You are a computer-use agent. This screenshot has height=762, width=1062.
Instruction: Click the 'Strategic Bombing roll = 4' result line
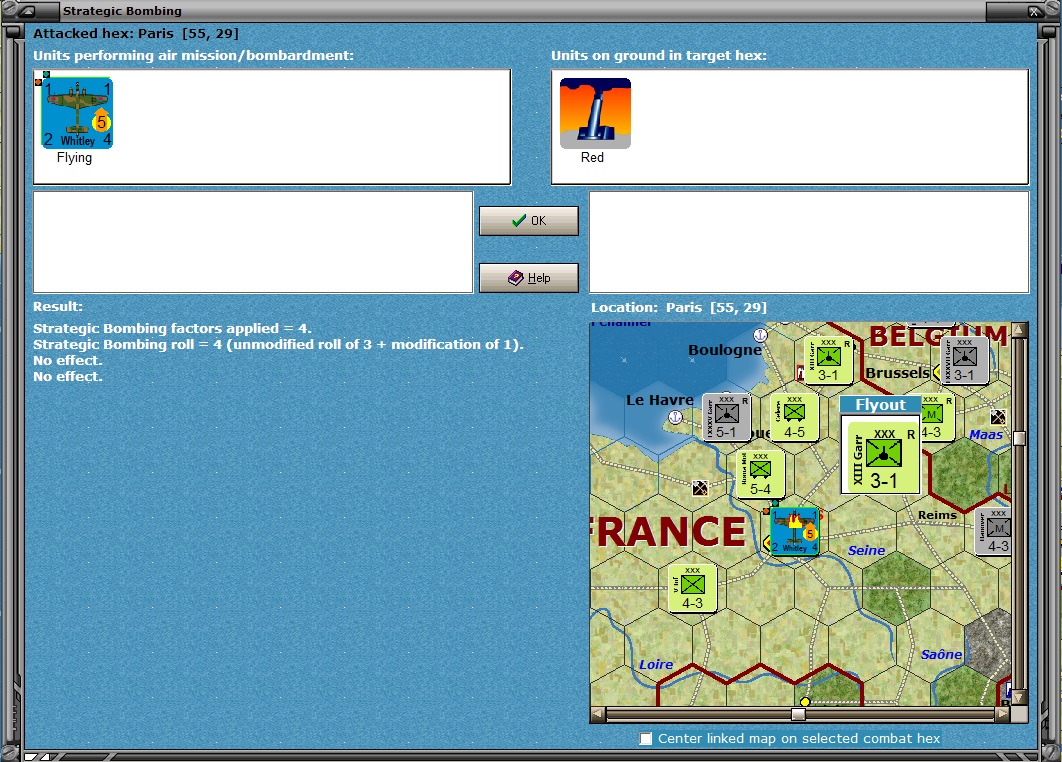(278, 345)
